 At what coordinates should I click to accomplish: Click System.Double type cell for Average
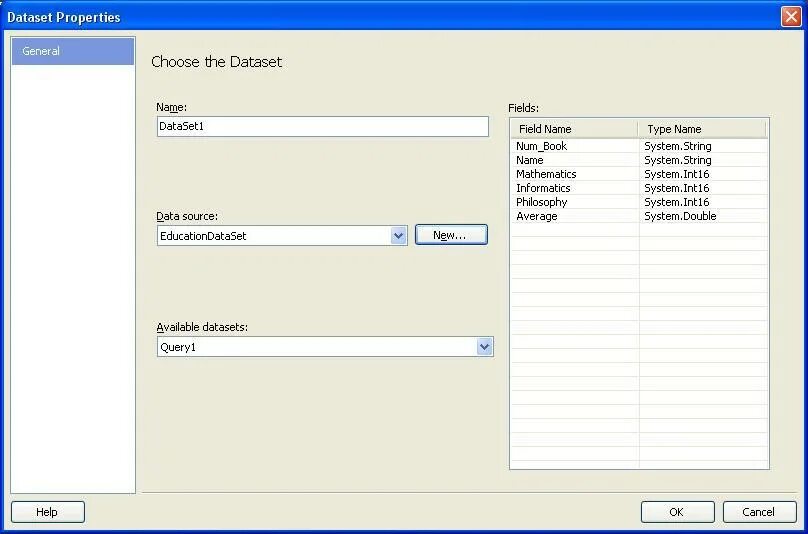(x=680, y=216)
